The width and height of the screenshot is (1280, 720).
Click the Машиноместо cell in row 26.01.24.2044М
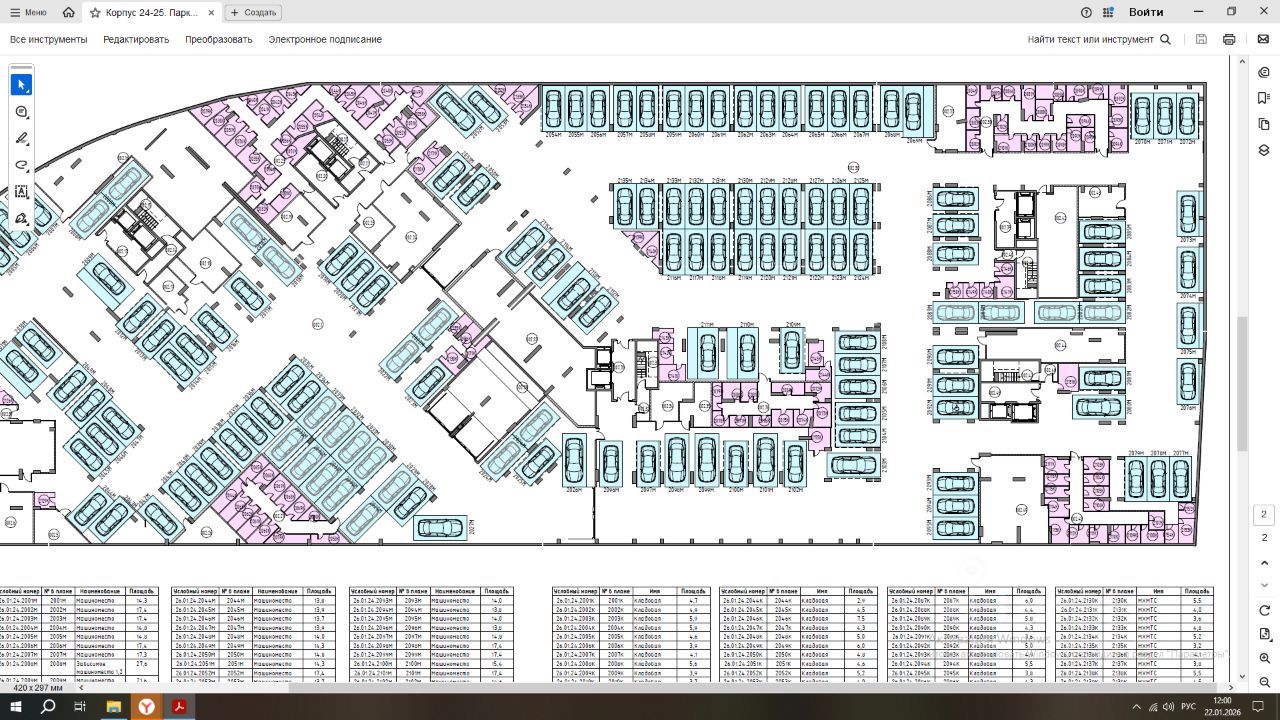coord(278,600)
